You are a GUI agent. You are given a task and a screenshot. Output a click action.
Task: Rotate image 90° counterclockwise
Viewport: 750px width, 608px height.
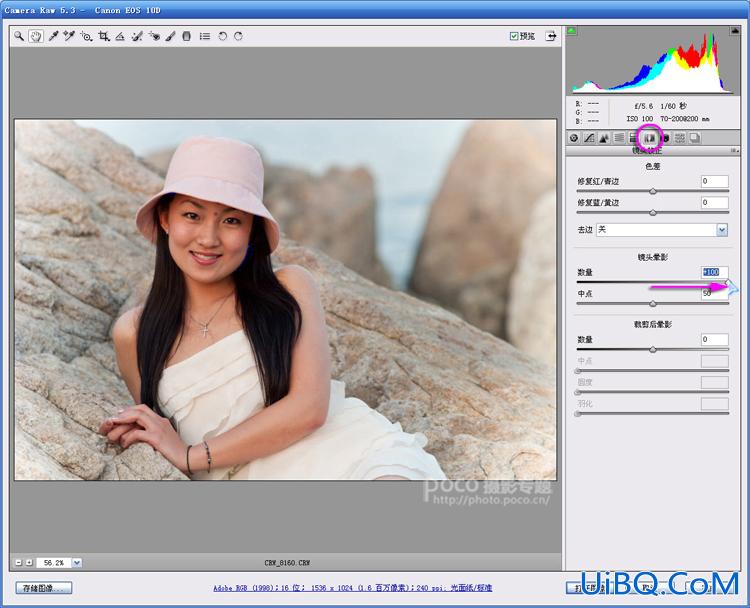(x=222, y=36)
